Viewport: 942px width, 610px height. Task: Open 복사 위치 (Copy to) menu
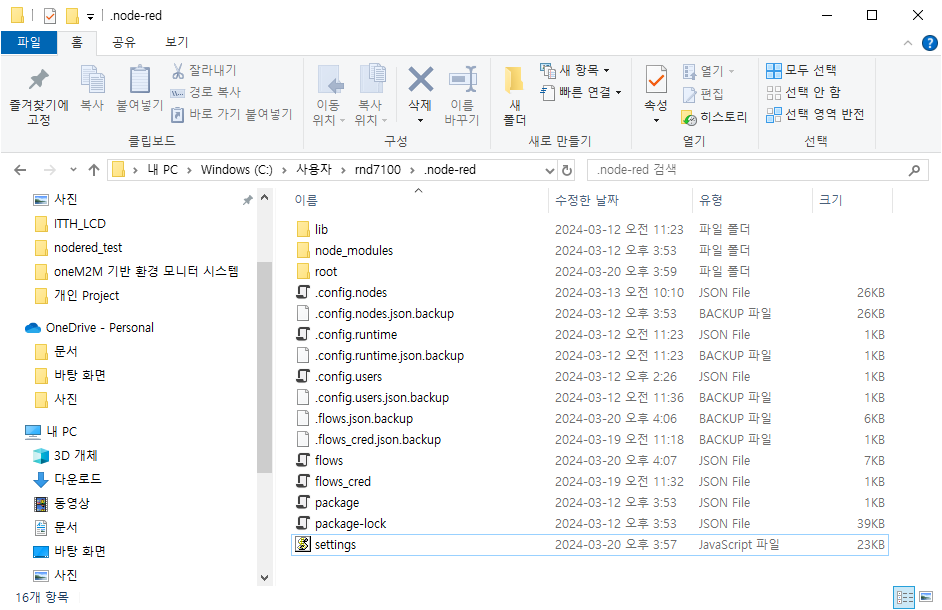[x=371, y=95]
